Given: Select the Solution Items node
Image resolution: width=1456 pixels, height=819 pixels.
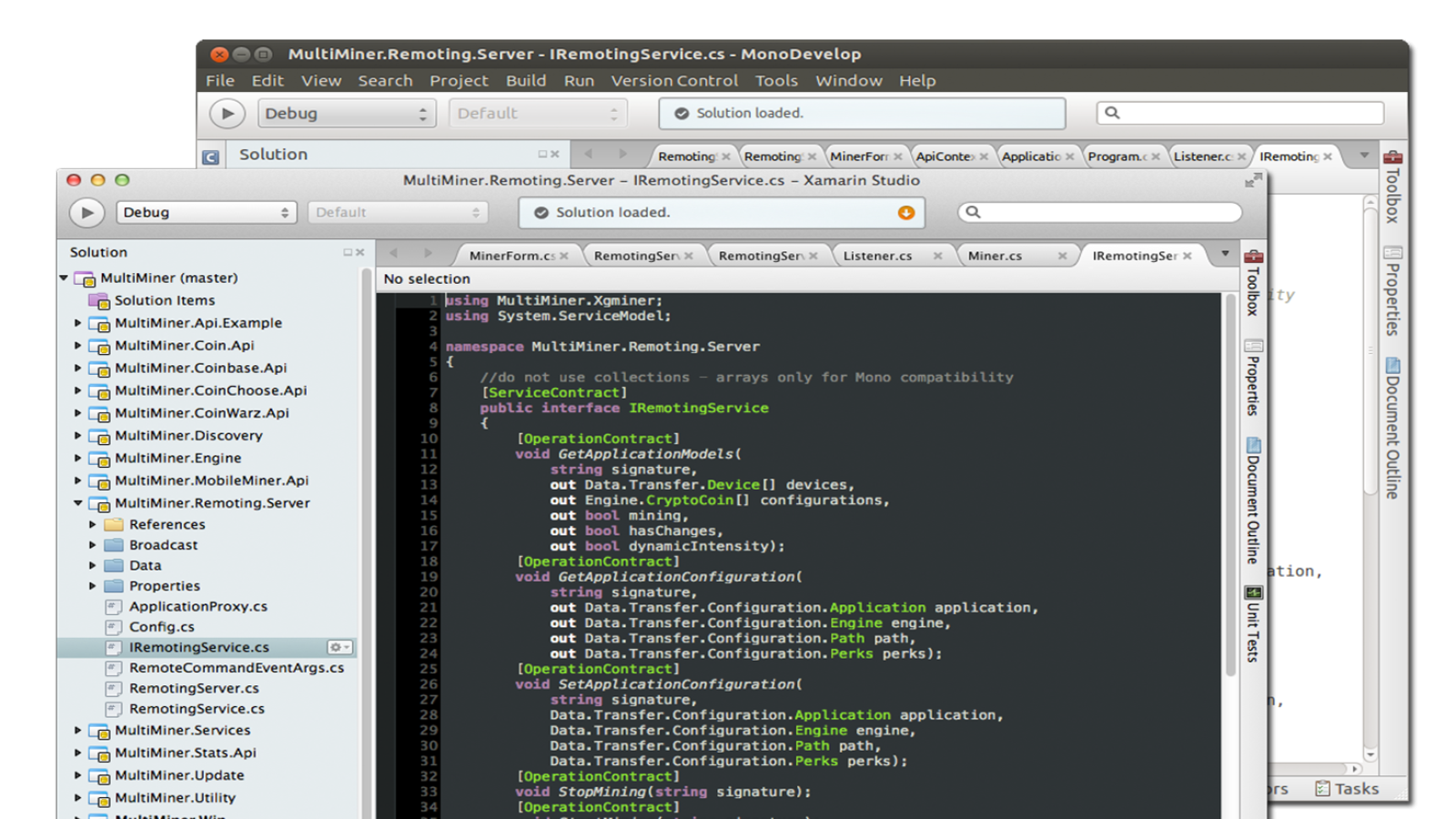Looking at the screenshot, I should (165, 300).
